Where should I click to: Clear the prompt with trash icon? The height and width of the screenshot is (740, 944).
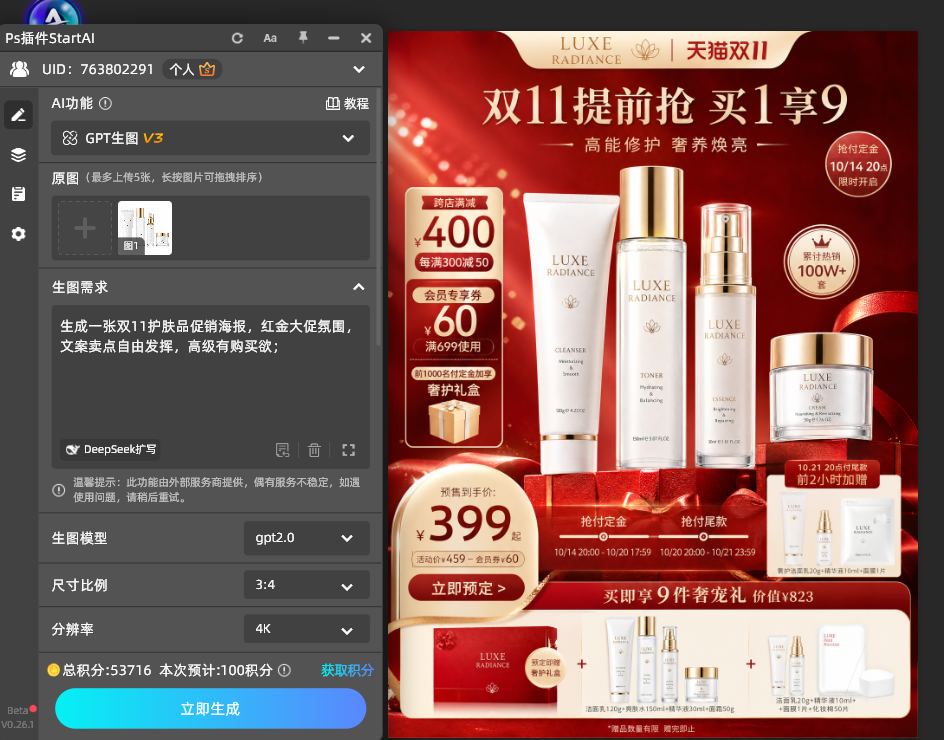pos(314,450)
